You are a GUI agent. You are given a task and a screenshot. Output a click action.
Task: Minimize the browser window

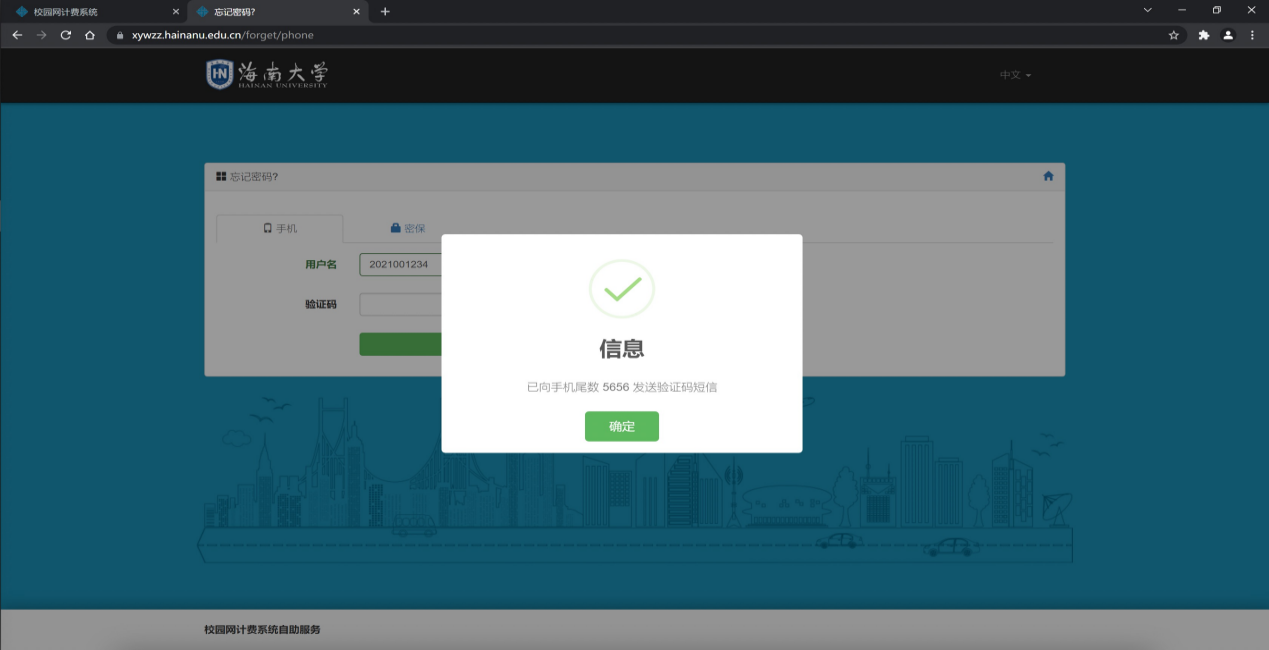[x=1182, y=10]
